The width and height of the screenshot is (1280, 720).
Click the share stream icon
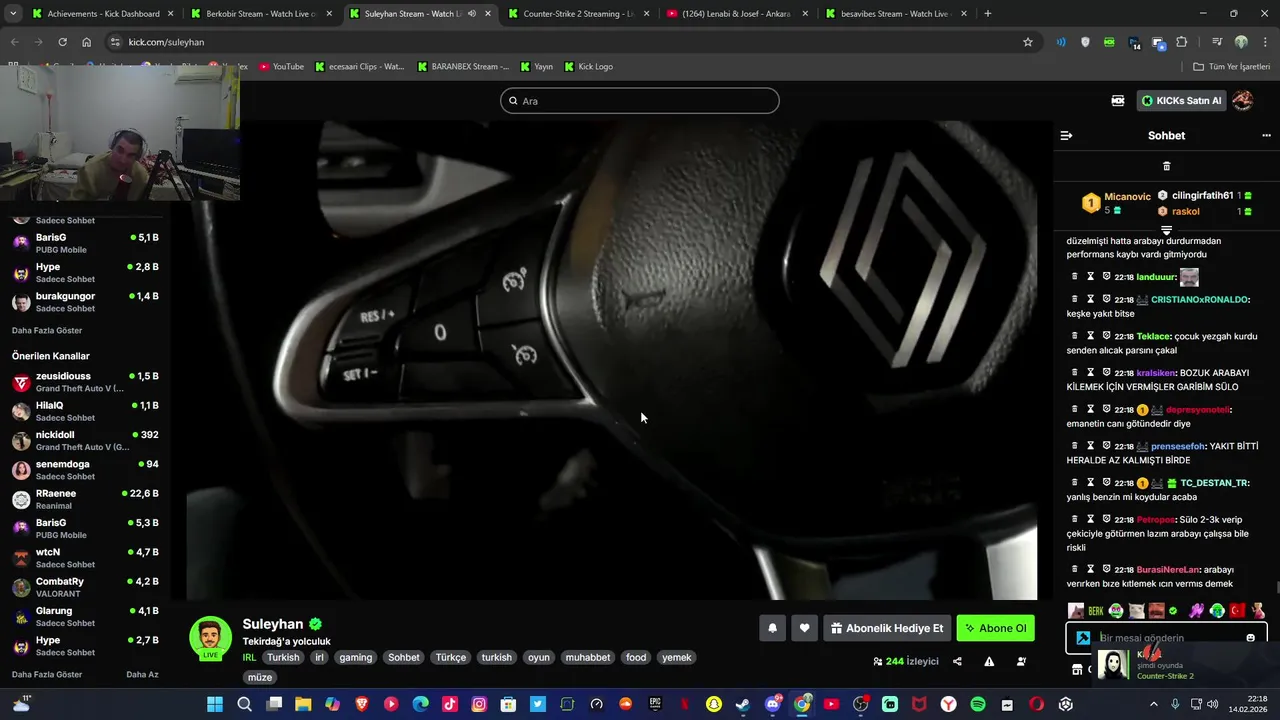(957, 661)
